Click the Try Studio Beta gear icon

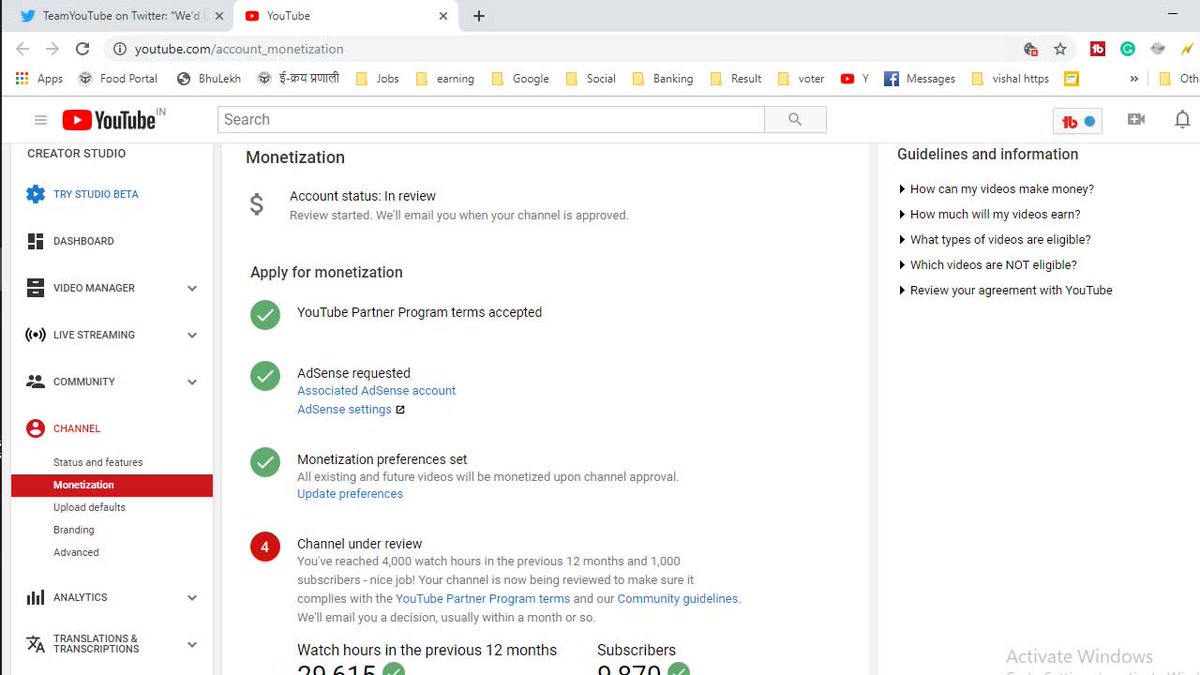point(36,194)
